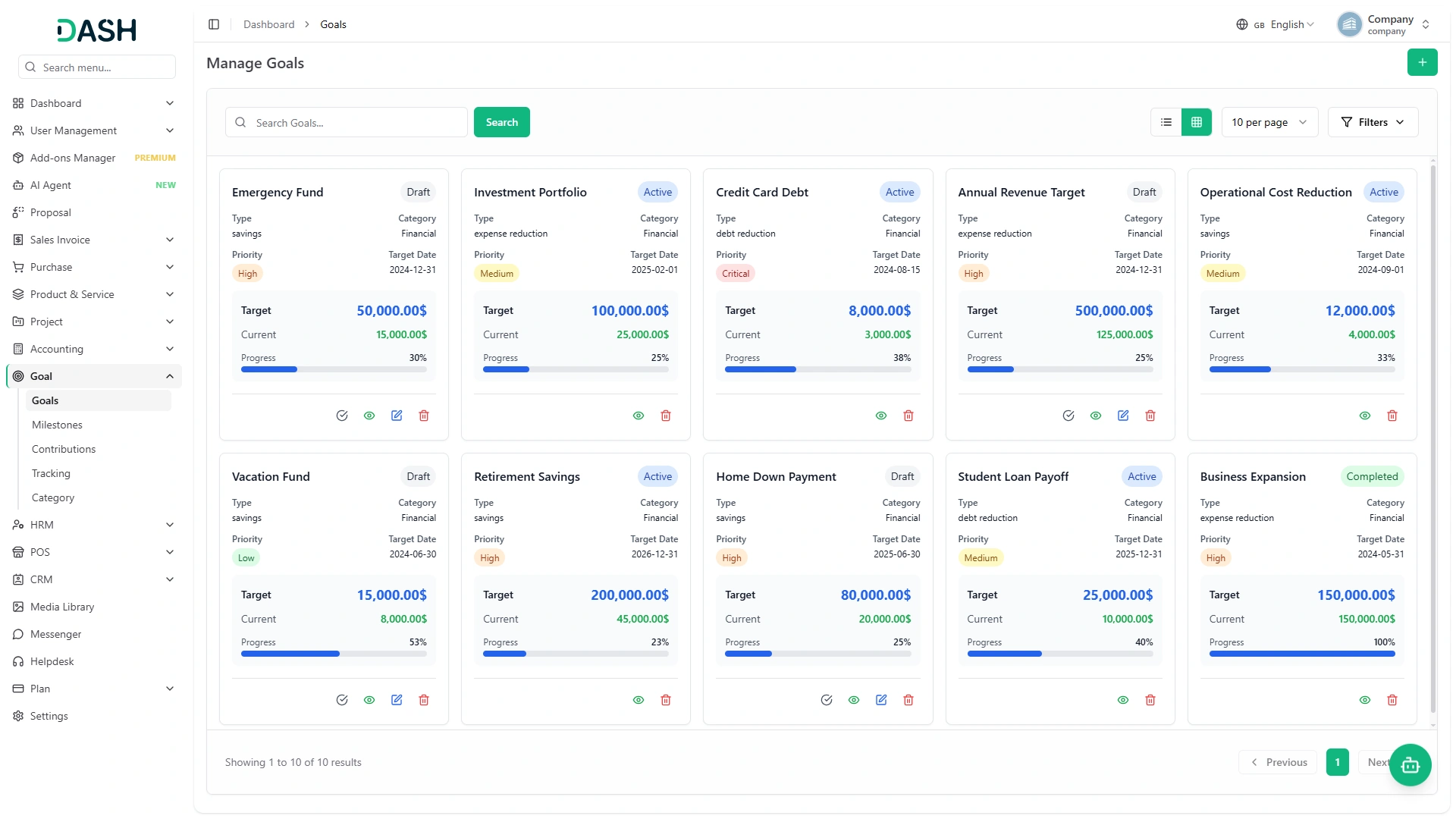Select page 1 in pagination
1456x819 pixels.
pos(1338,762)
